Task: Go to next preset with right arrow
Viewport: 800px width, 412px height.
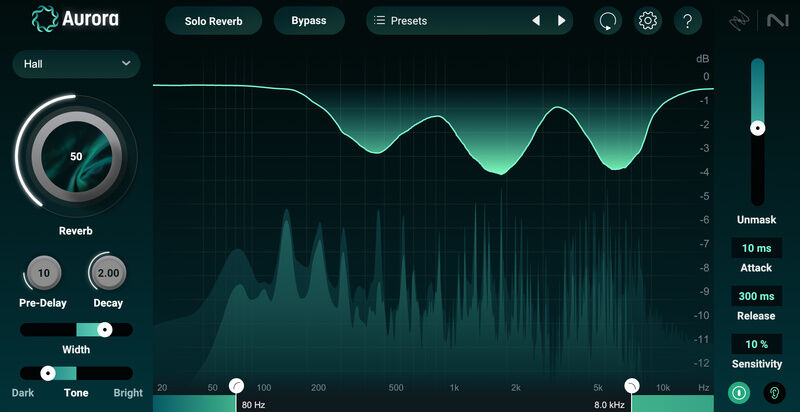Action: [x=562, y=20]
